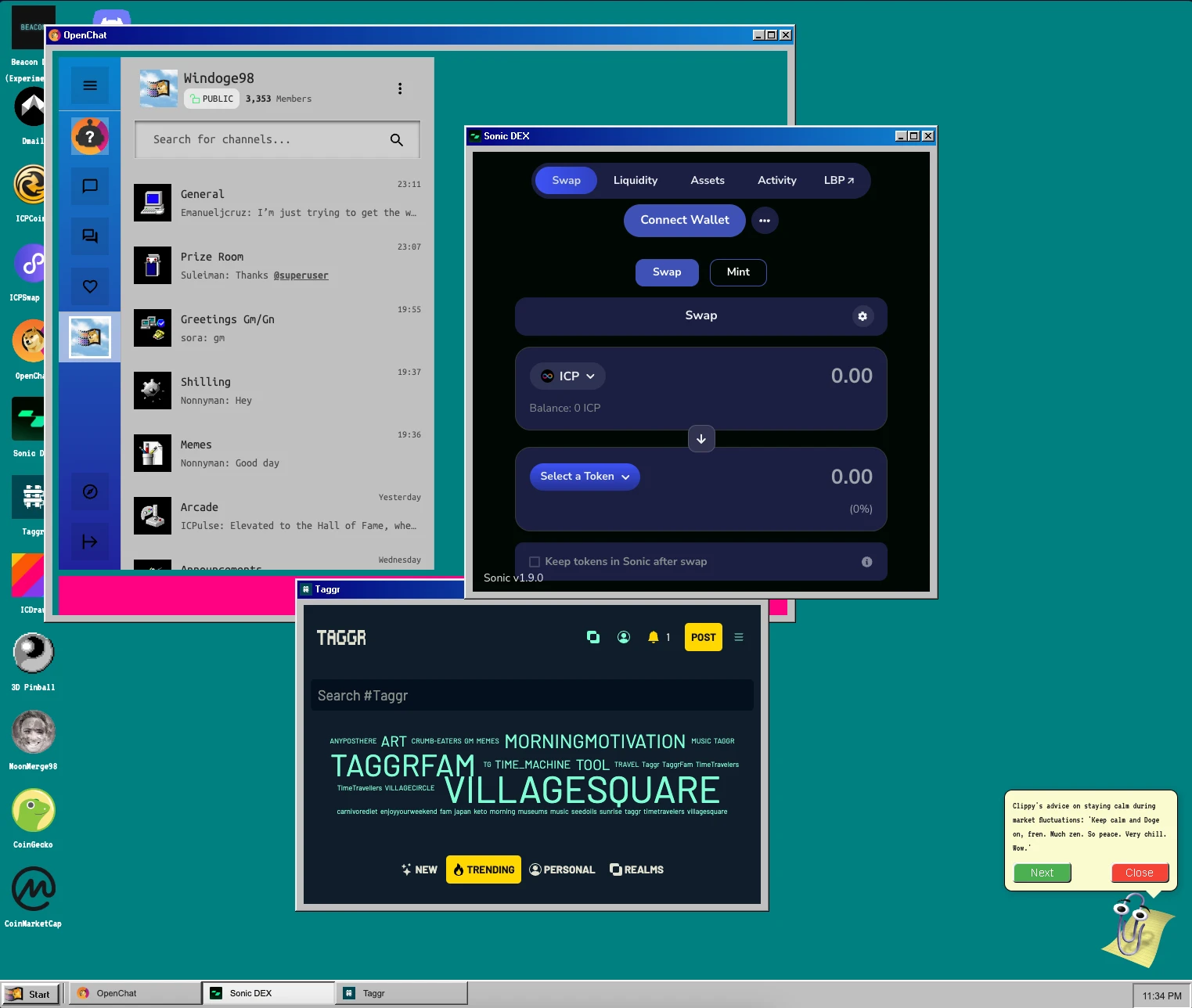Open favourites heart icon in OpenChat sidebar
The width and height of the screenshot is (1192, 1008).
(90, 286)
